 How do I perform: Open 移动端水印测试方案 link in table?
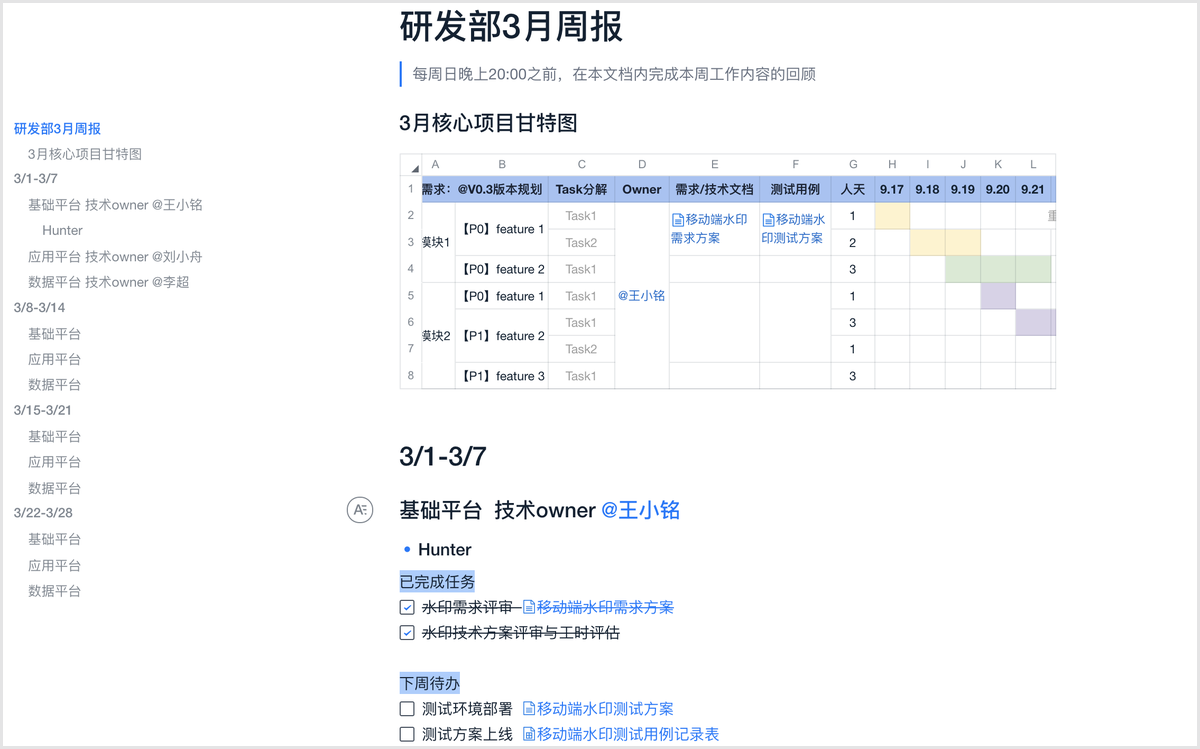(793, 229)
